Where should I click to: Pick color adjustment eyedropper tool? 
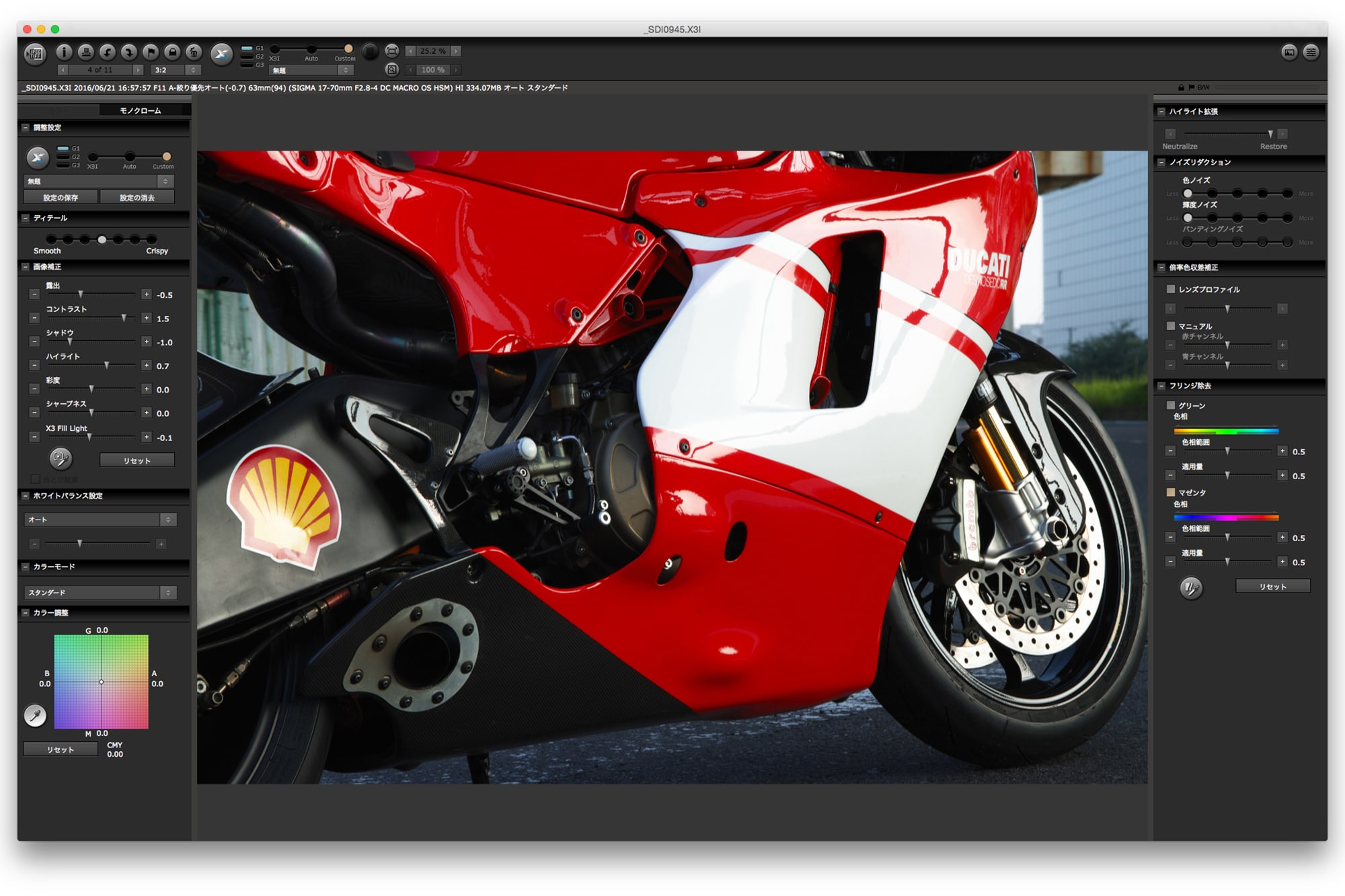[35, 715]
